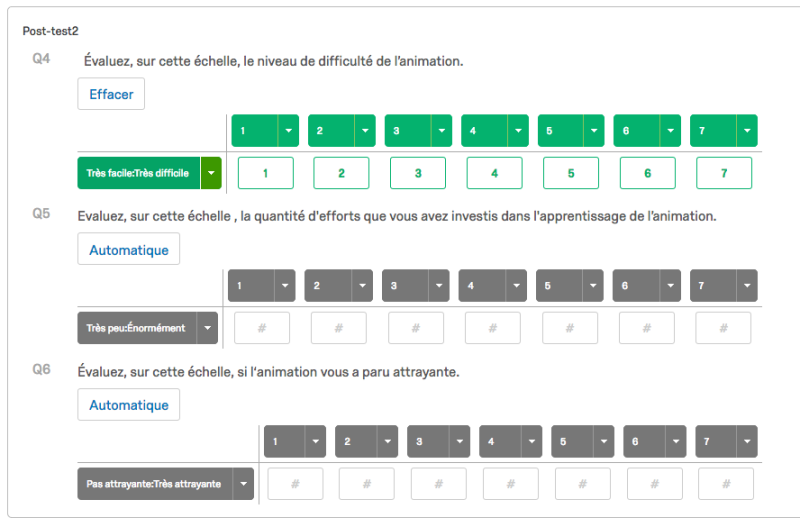Select the Q6 question label
This screenshot has height=527, width=800.
point(41,369)
